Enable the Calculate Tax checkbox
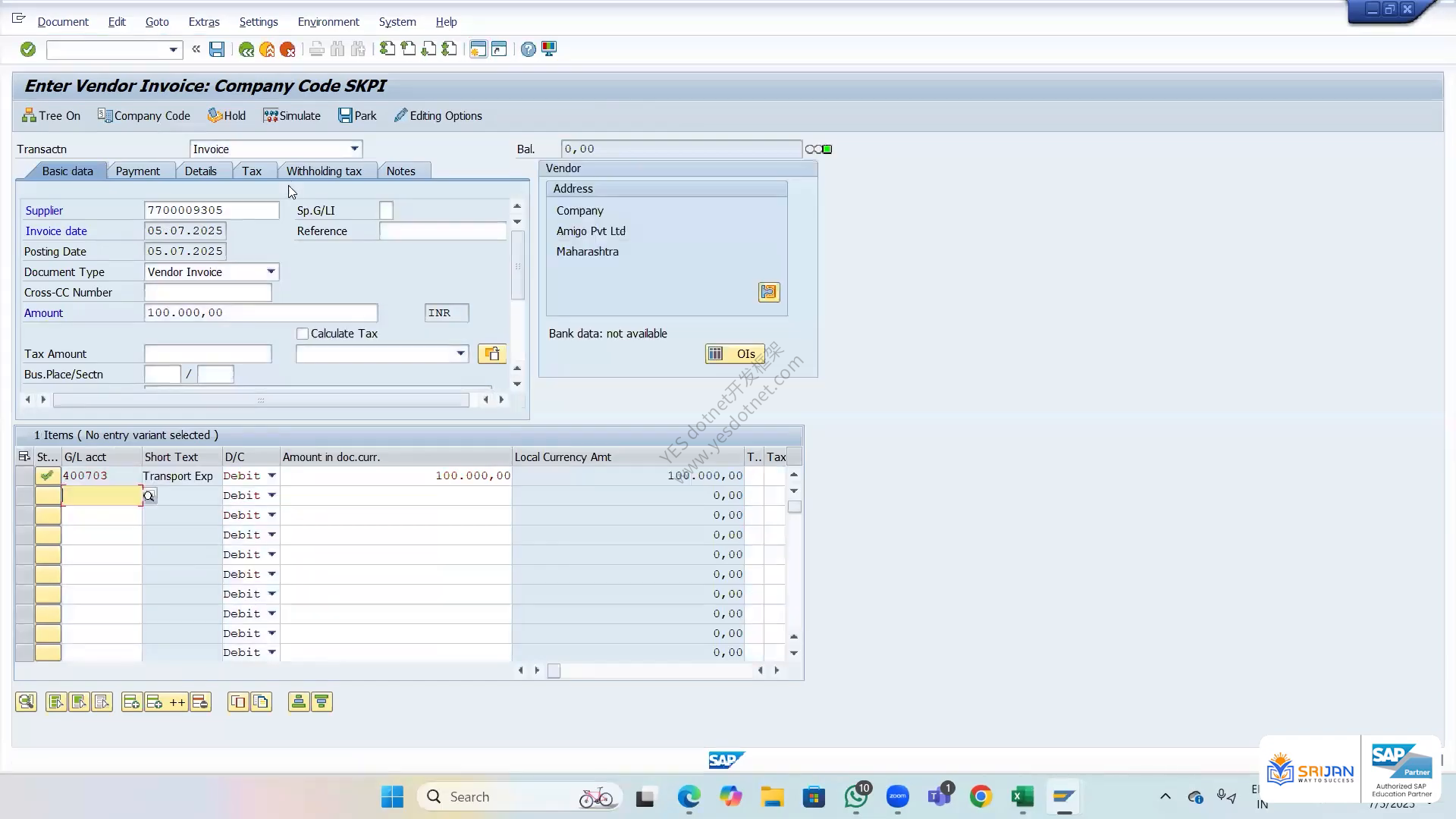 [x=303, y=334]
